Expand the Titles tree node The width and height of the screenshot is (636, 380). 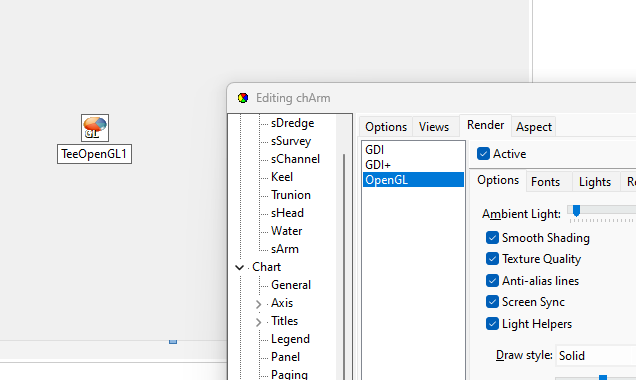coord(258,322)
